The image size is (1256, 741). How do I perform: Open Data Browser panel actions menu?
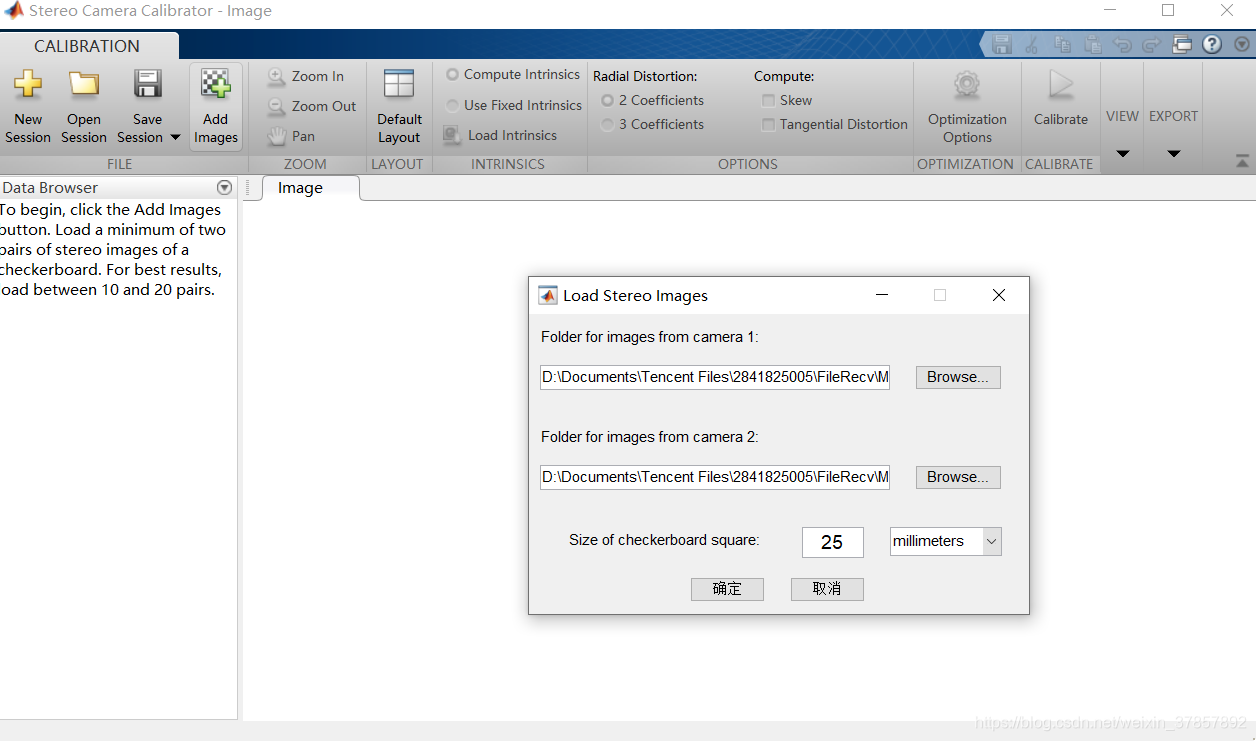[224, 188]
